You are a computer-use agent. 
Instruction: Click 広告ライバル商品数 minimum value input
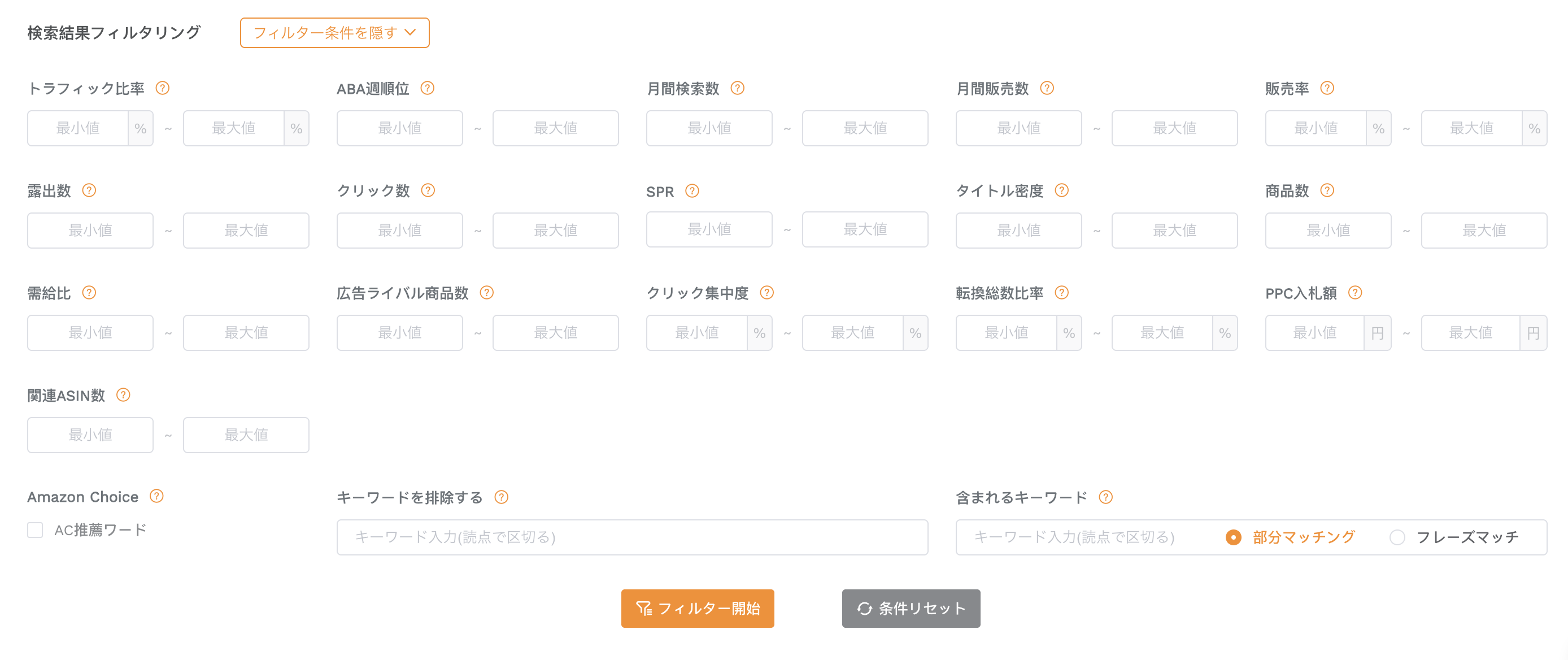[400, 333]
